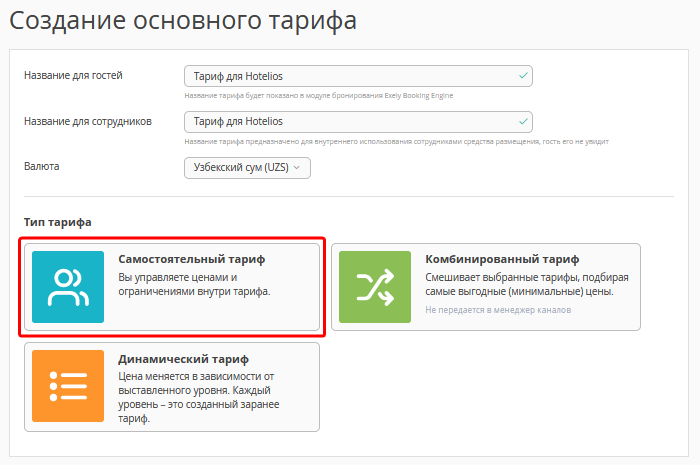Click the description Вы управляете ценами и ограничениями
700x465 pixels.
(x=194, y=284)
